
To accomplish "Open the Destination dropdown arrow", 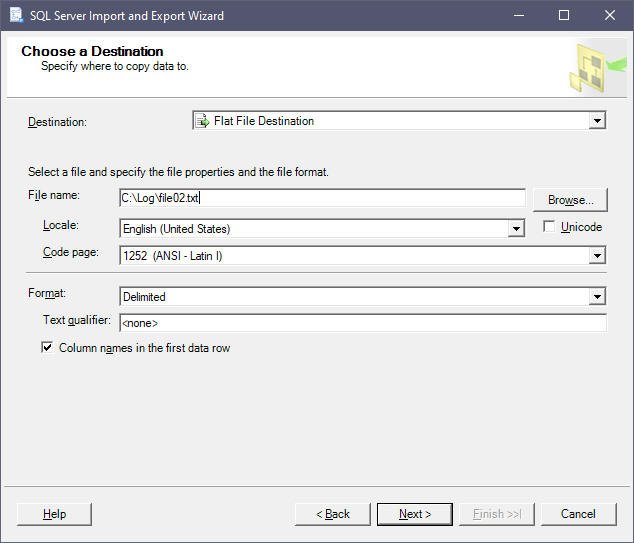I will [x=597, y=120].
